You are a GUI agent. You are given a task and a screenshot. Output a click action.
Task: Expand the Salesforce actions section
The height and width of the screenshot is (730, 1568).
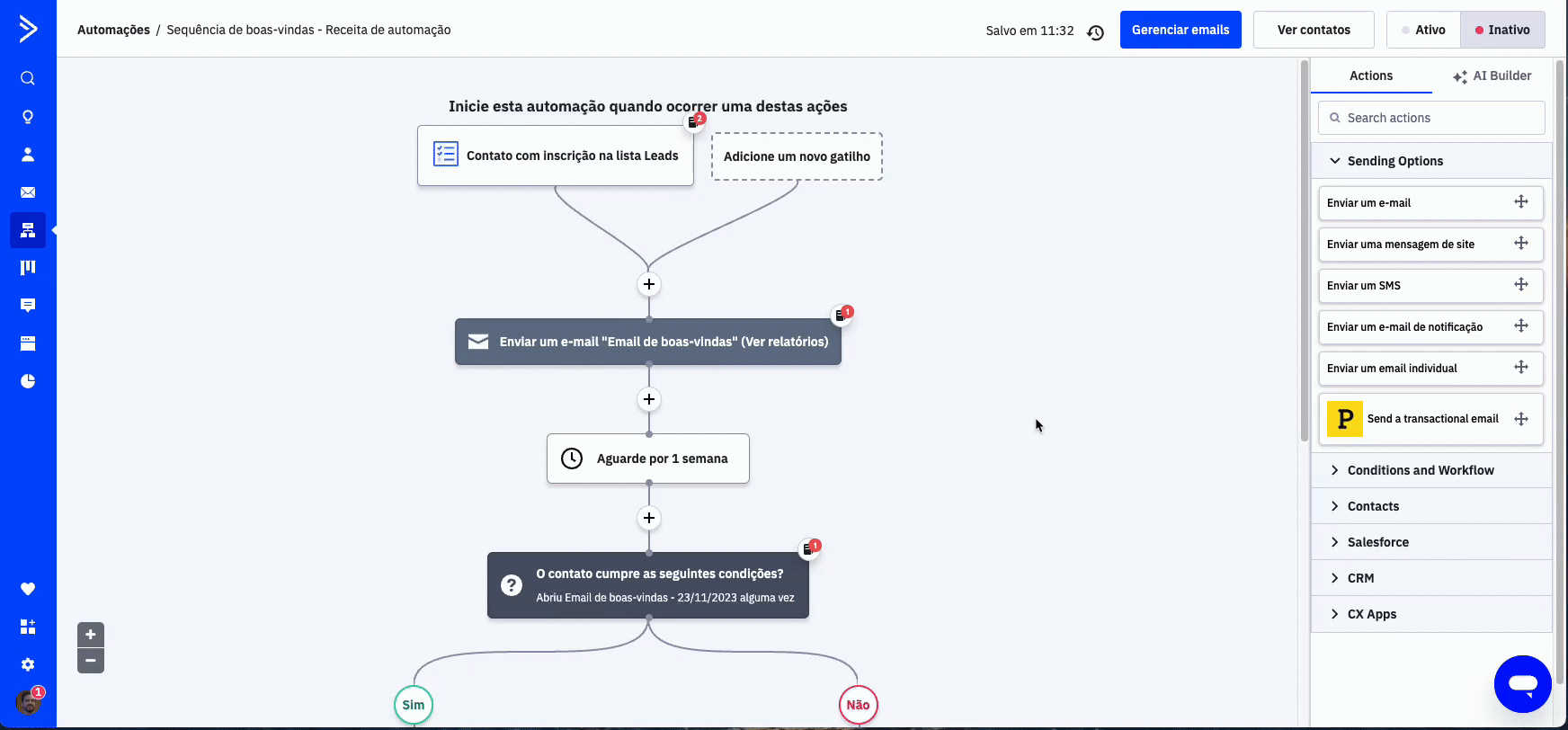pos(1377,542)
